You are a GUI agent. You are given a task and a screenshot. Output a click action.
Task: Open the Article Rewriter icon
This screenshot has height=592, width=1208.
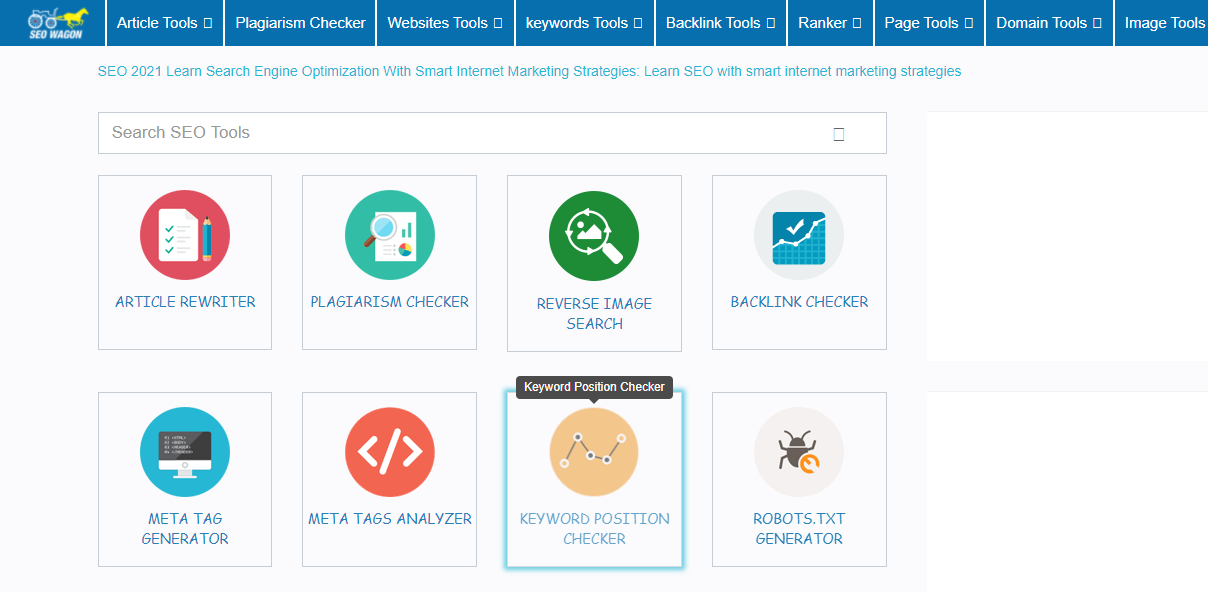click(185, 235)
